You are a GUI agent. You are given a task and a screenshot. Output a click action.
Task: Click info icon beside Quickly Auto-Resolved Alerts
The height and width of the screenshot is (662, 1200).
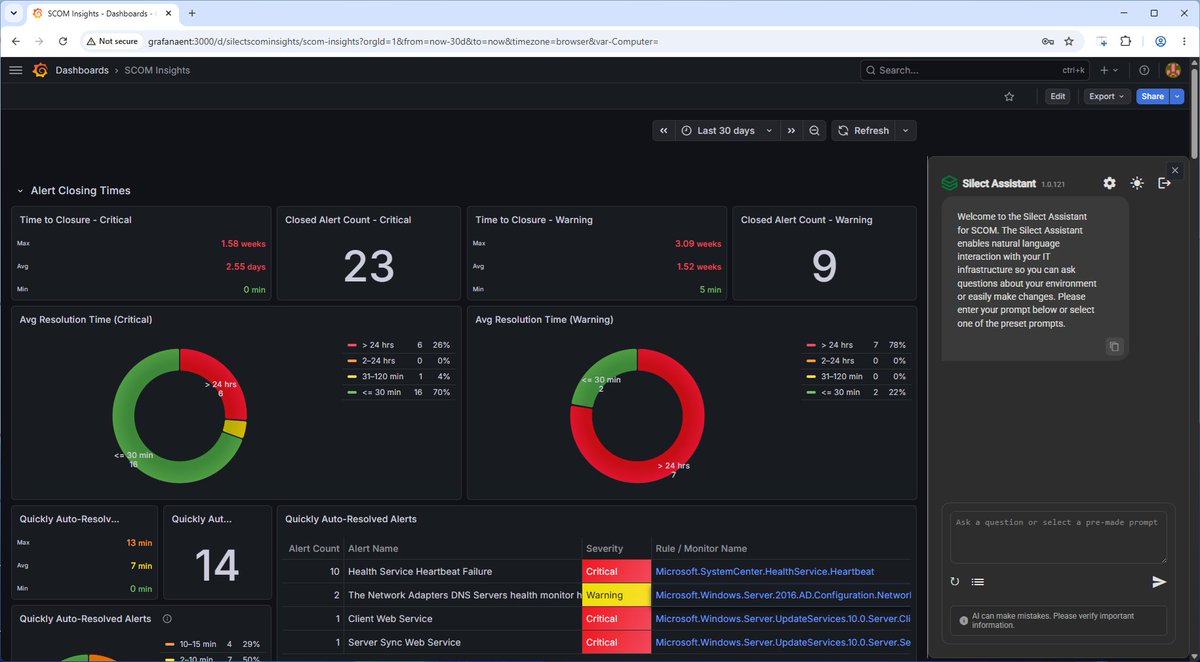point(167,619)
